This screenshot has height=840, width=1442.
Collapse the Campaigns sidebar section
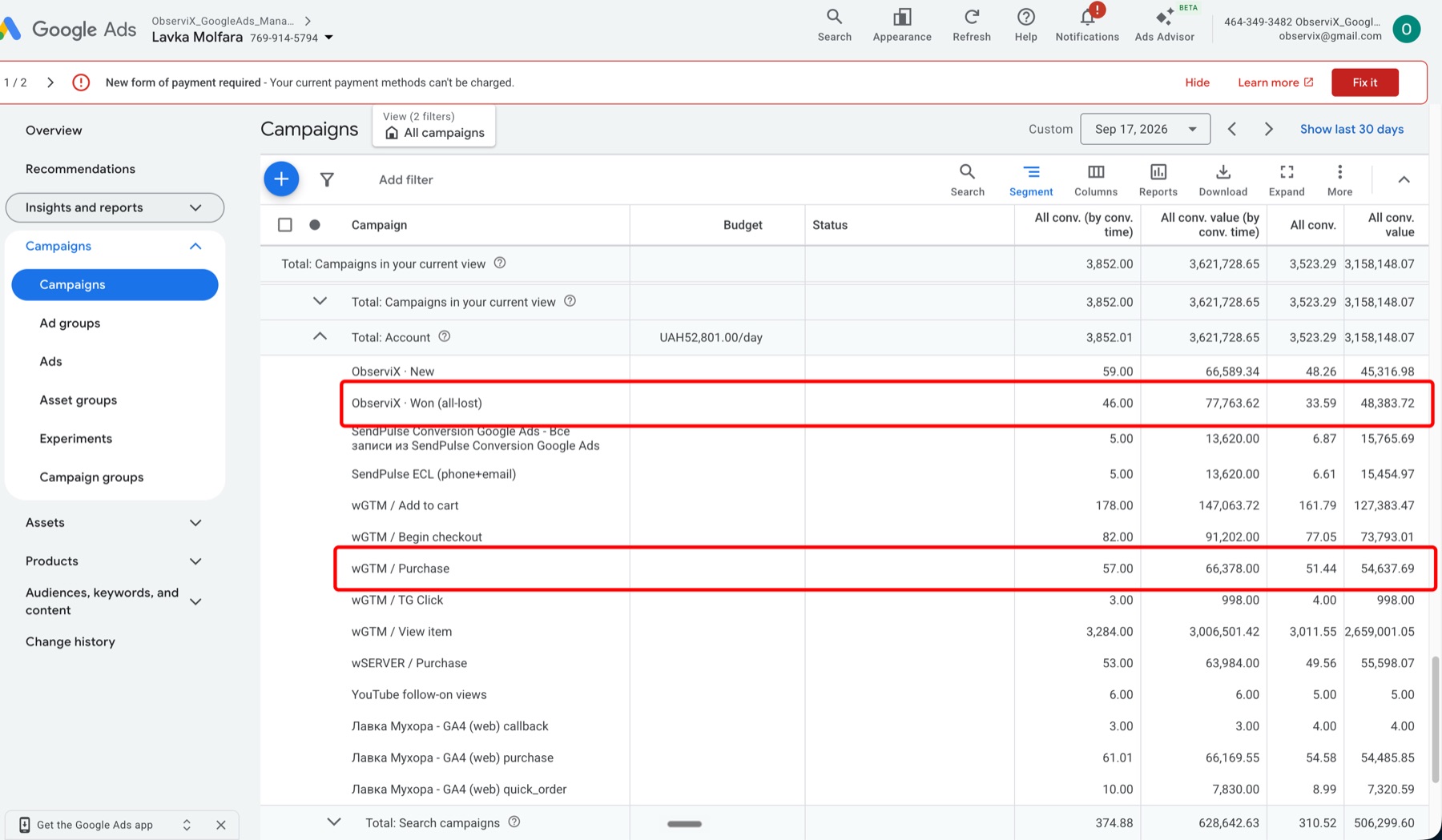(x=195, y=246)
